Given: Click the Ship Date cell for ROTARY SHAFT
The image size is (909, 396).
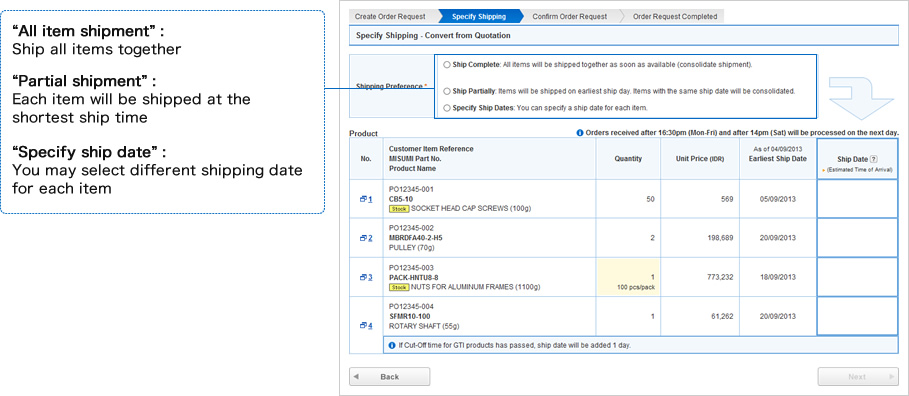Looking at the screenshot, I should coord(857,316).
